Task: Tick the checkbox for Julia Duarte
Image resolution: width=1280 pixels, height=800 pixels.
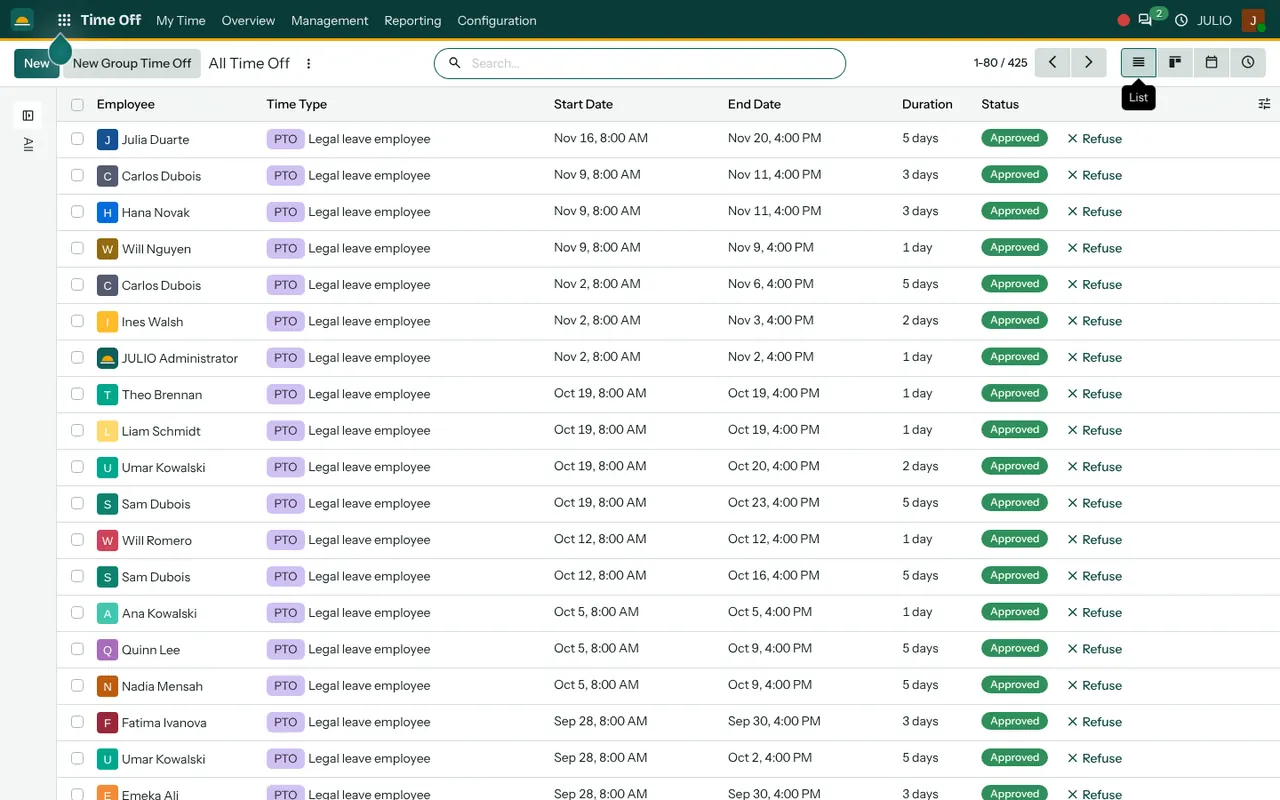Action: click(x=77, y=139)
